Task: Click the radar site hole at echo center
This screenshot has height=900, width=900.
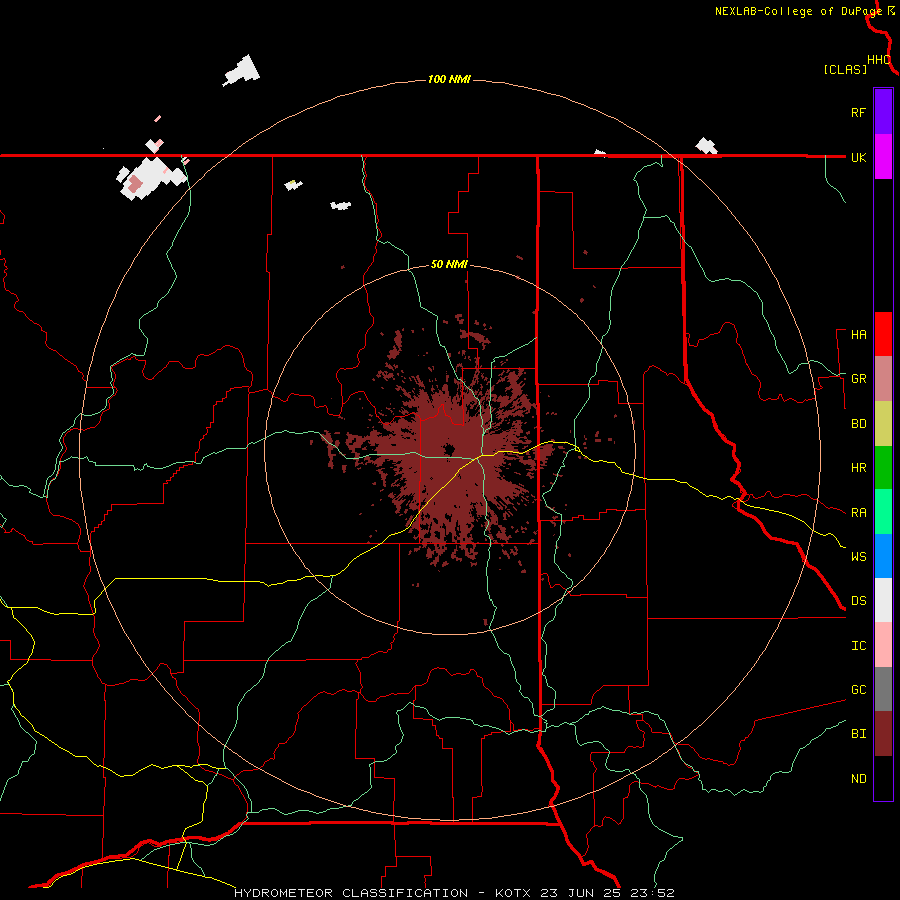Action: click(x=448, y=449)
